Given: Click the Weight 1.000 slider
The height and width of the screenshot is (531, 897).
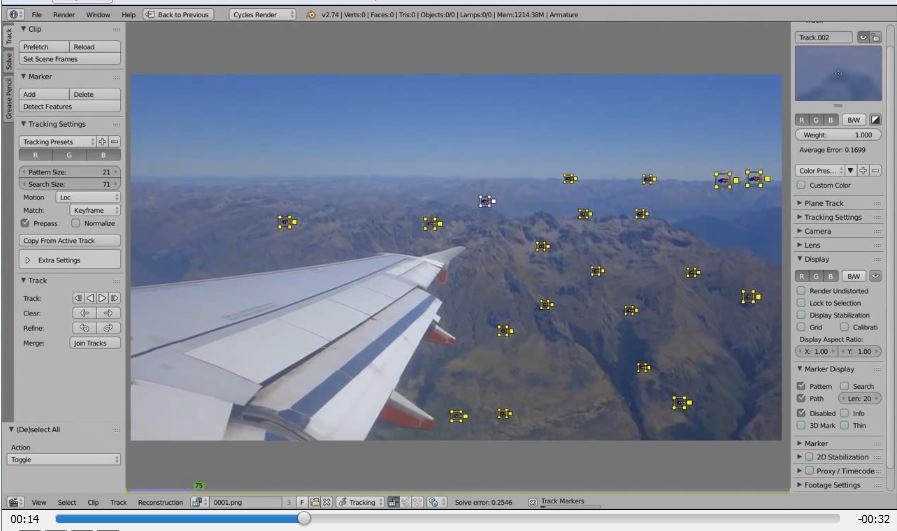Looking at the screenshot, I should [838, 135].
